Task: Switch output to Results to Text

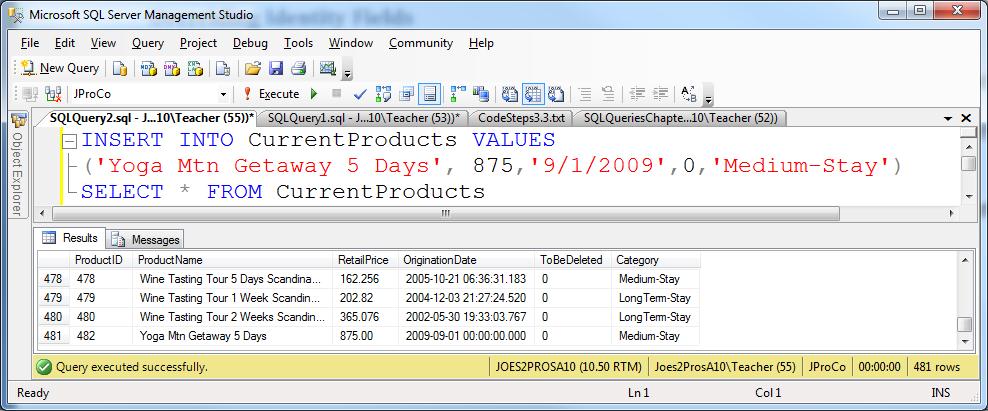Action: tap(510, 94)
